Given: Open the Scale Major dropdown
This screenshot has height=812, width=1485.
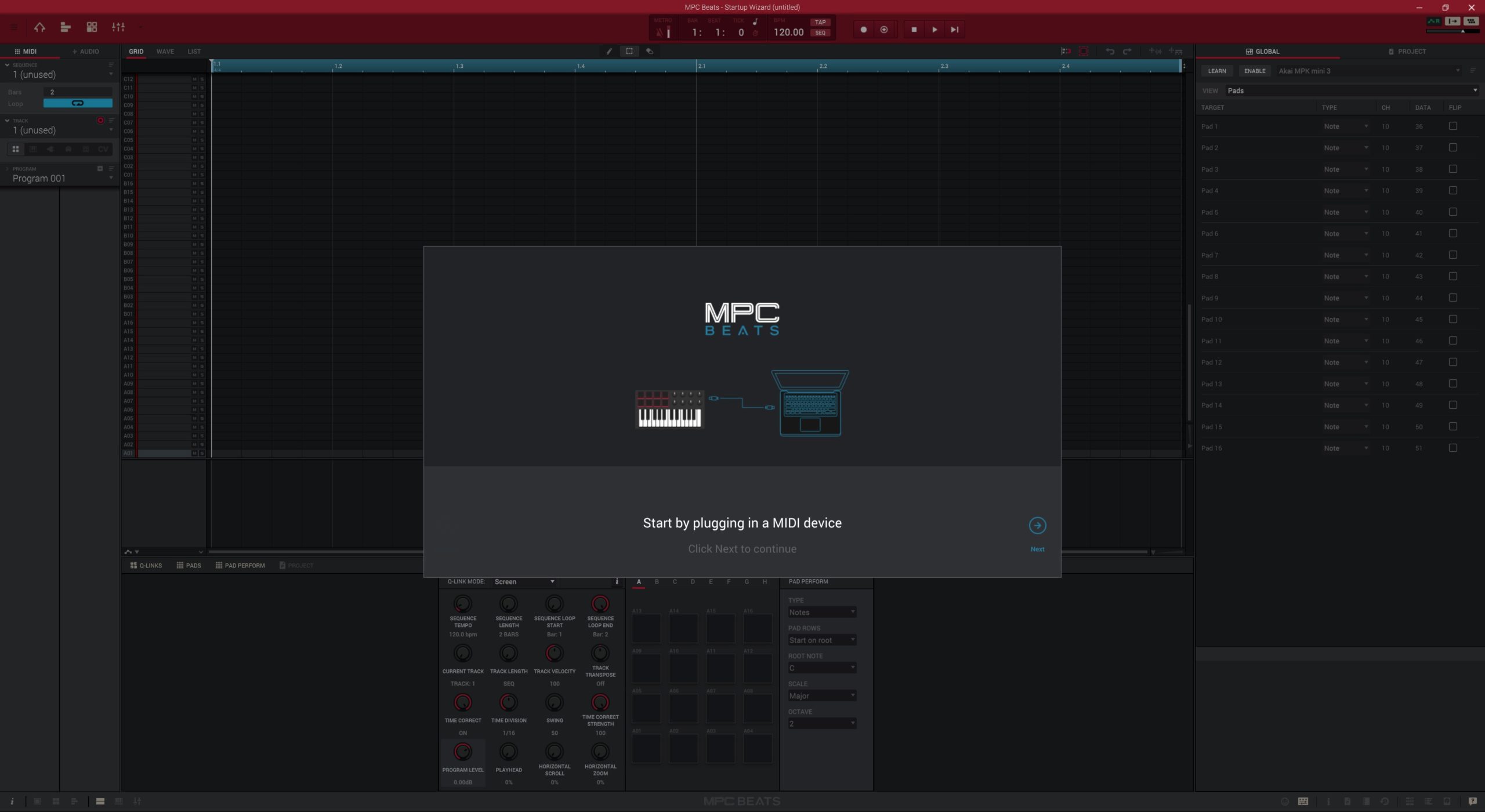Looking at the screenshot, I should point(822,696).
